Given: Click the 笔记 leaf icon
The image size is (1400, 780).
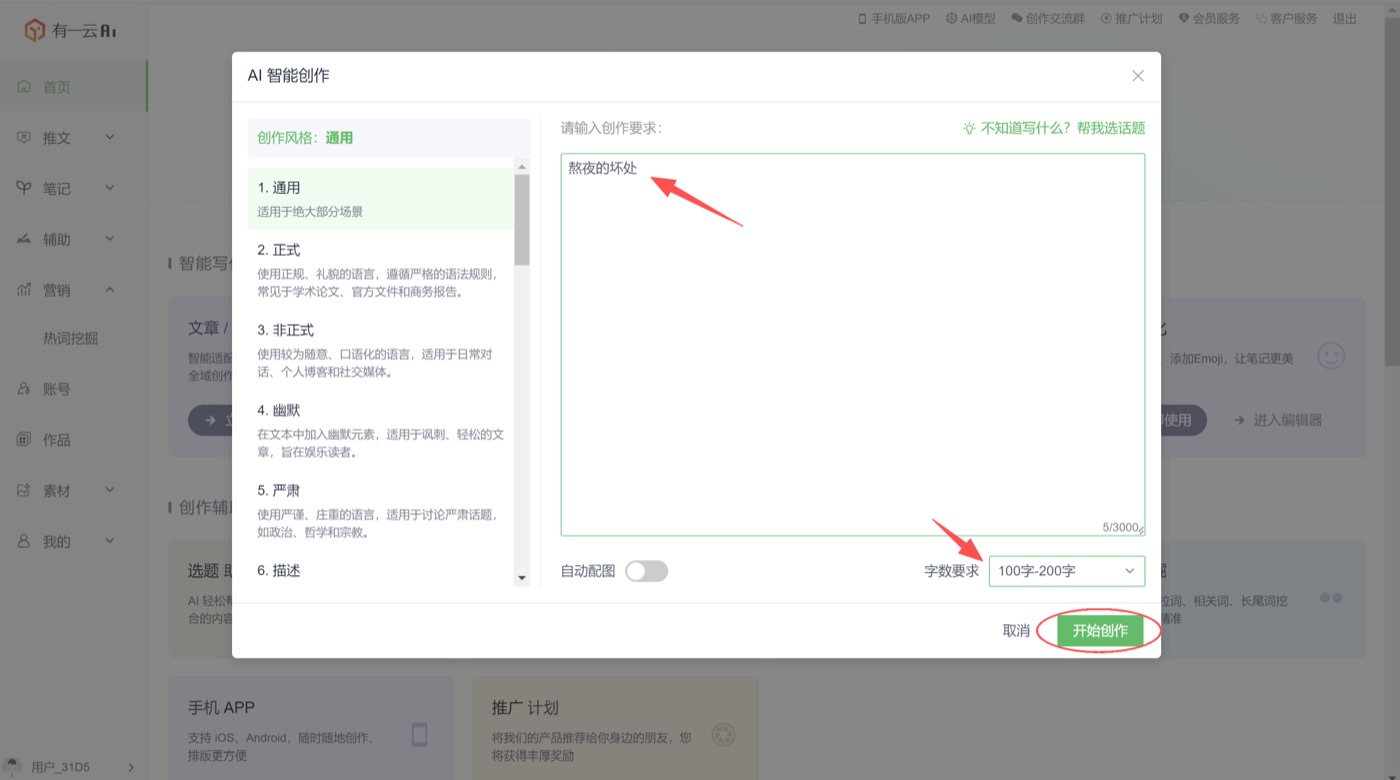Looking at the screenshot, I should (x=24, y=188).
